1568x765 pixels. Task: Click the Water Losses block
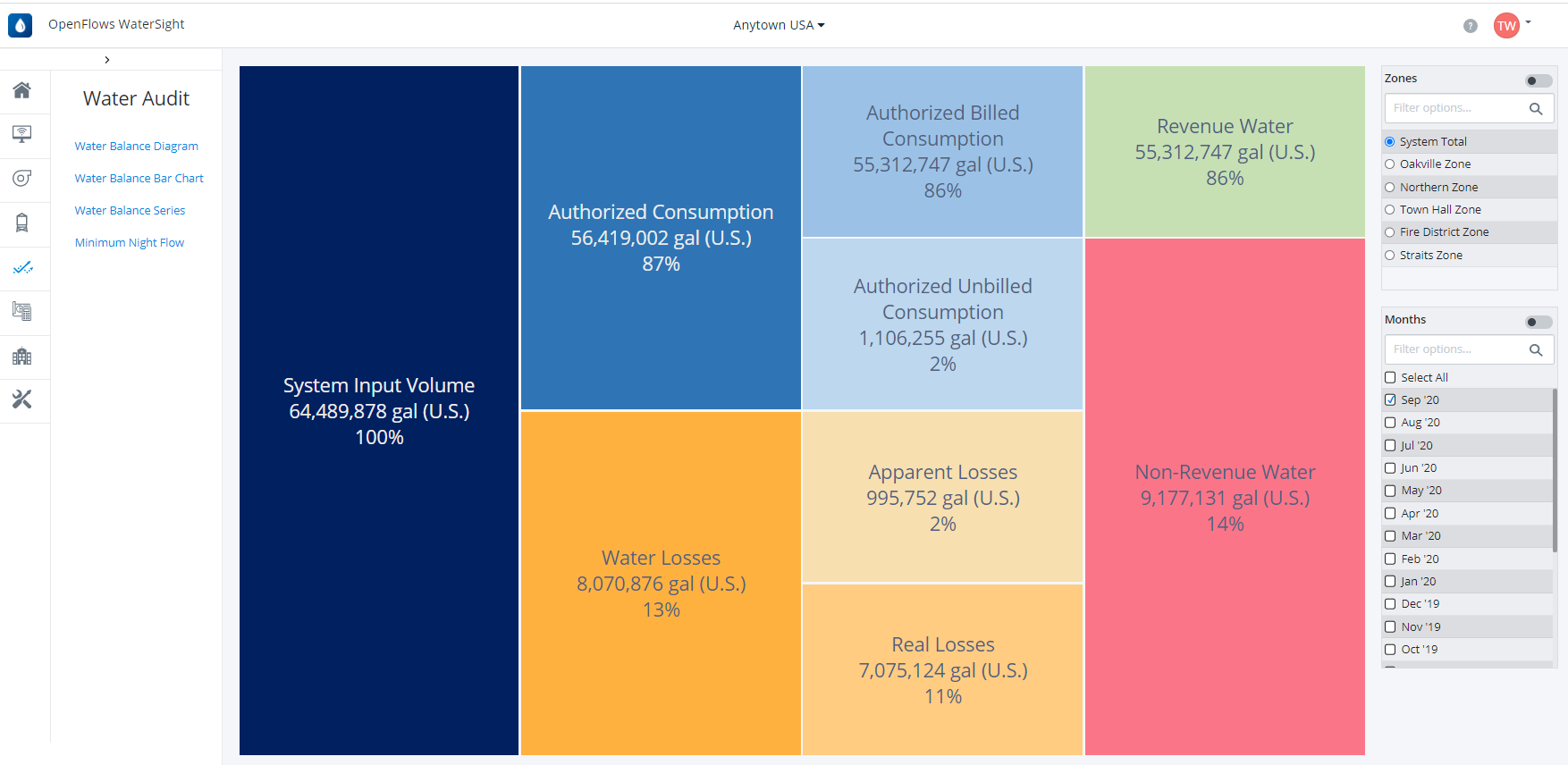(x=661, y=584)
